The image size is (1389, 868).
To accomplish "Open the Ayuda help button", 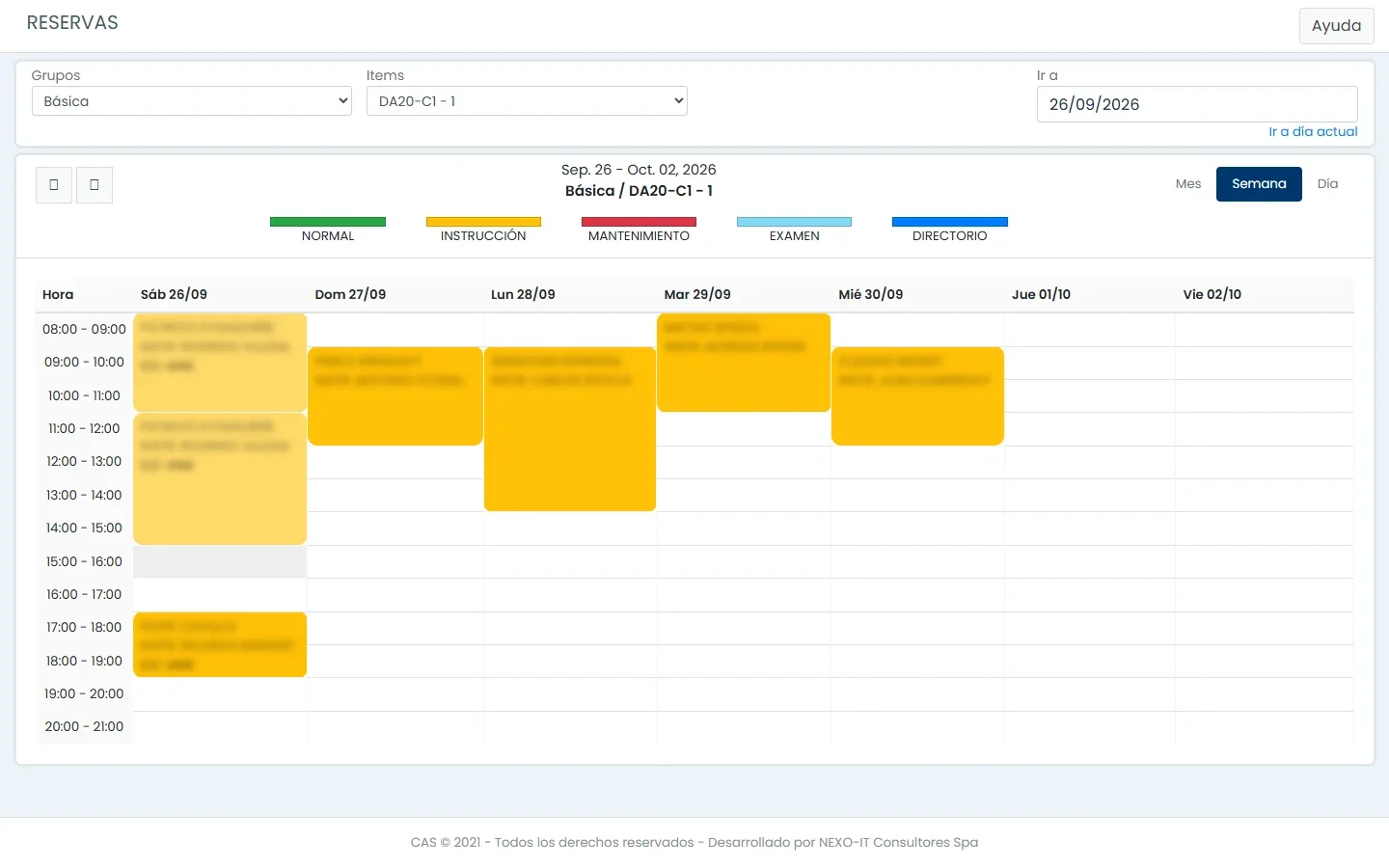I will pos(1336,26).
